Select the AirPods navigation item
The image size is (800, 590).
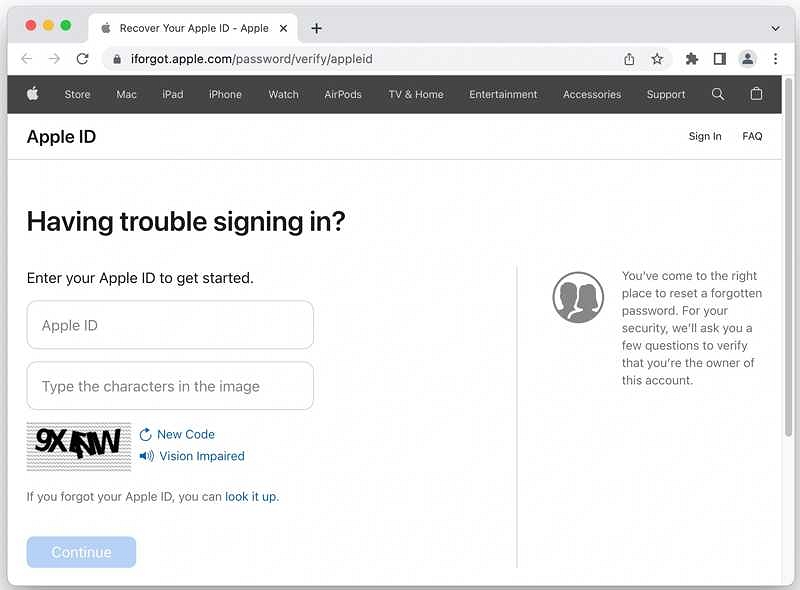(343, 94)
